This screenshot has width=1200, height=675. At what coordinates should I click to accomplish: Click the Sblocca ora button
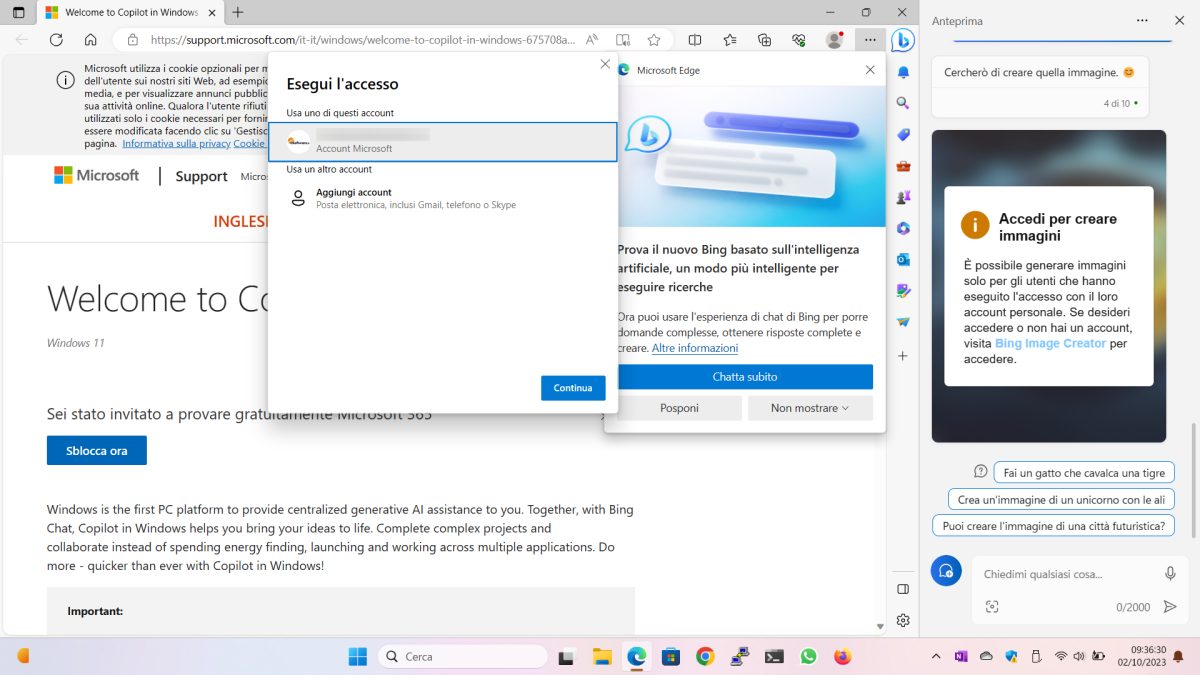(97, 450)
